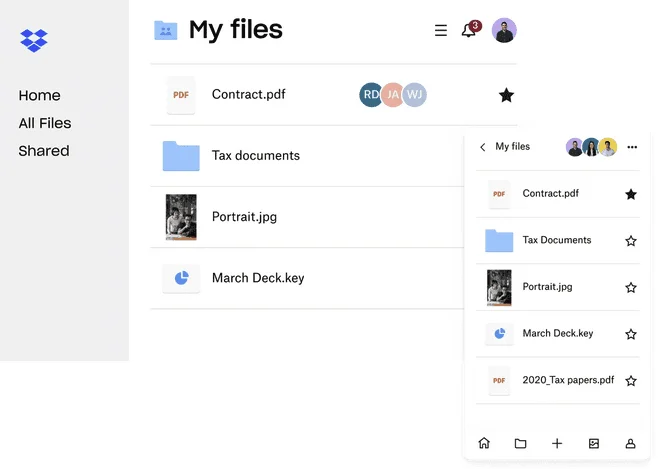662x469 pixels.
Task: Click the March Deck.key chart icon in main list
Action: click(x=181, y=278)
